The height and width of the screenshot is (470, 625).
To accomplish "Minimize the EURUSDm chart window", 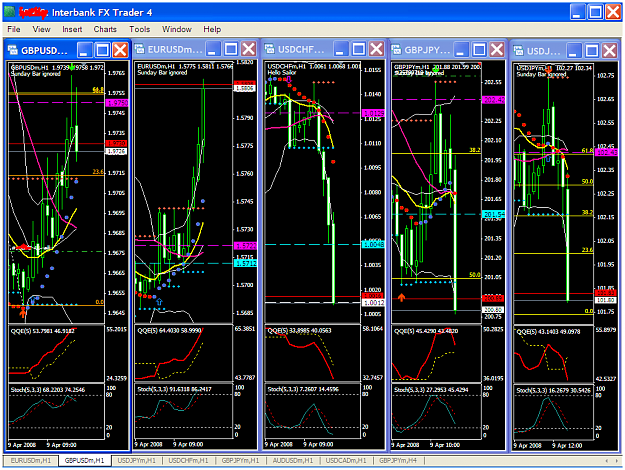I will pos(213,49).
